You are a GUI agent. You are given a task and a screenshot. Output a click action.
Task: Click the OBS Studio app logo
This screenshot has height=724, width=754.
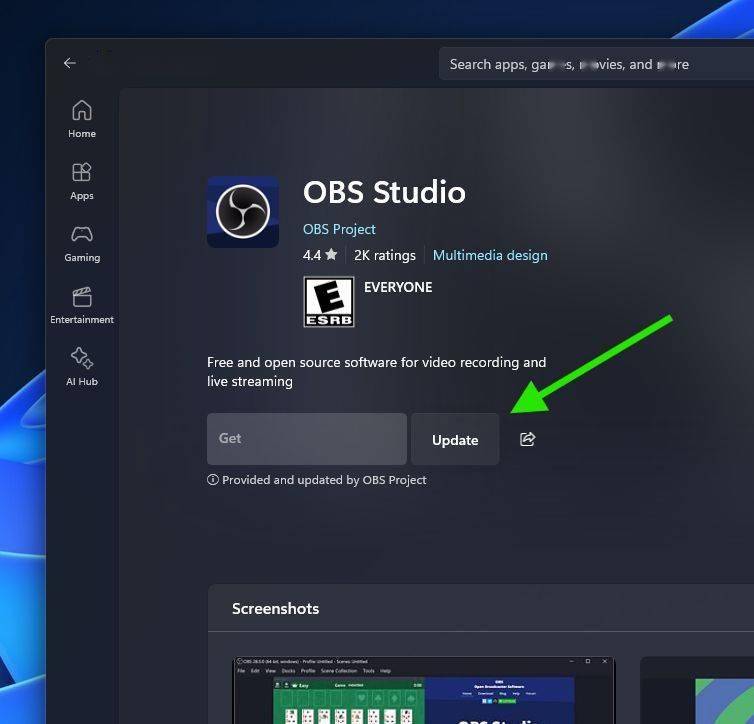point(243,212)
